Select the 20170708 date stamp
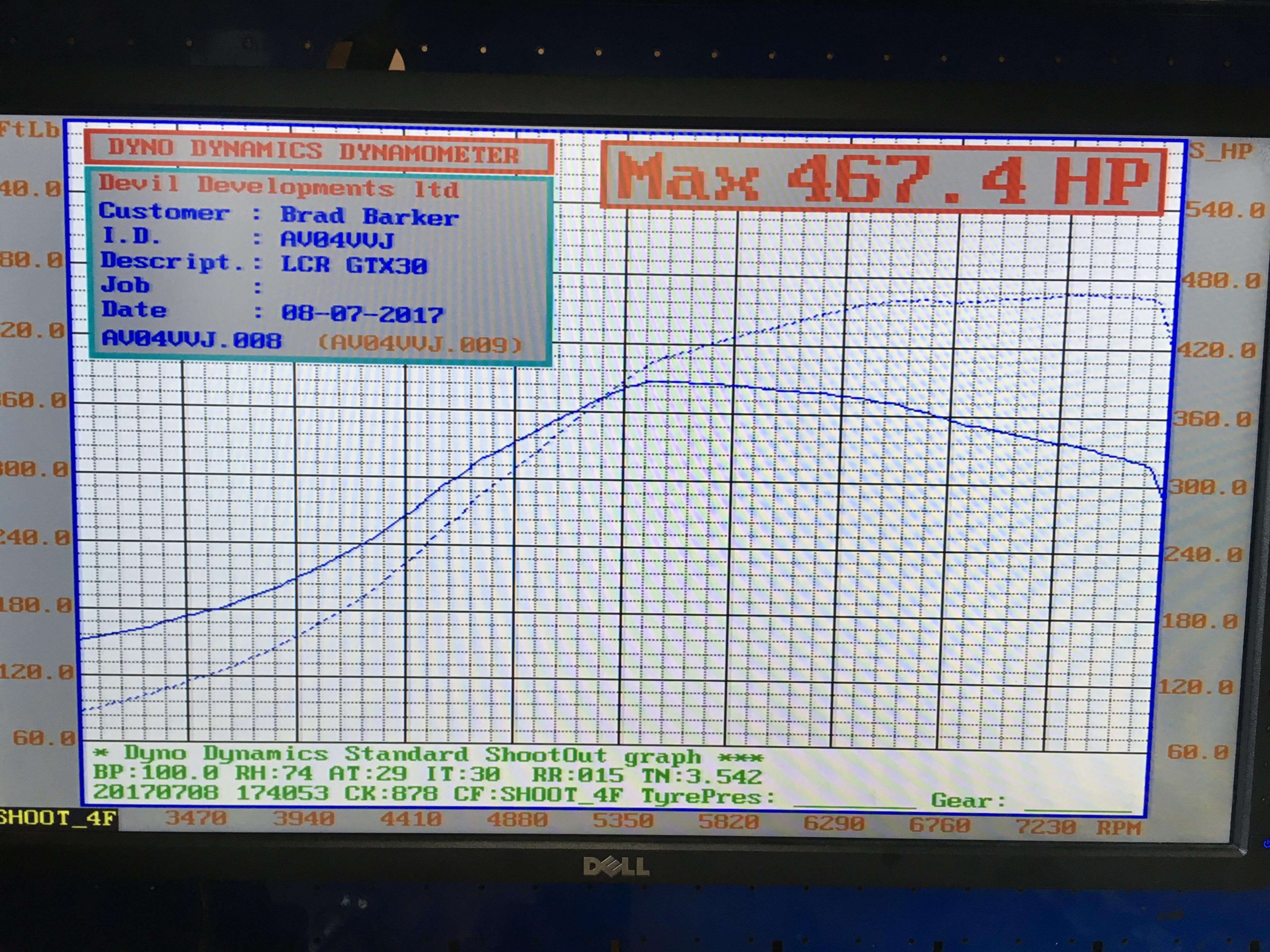This screenshot has width=1270, height=952. 156,792
